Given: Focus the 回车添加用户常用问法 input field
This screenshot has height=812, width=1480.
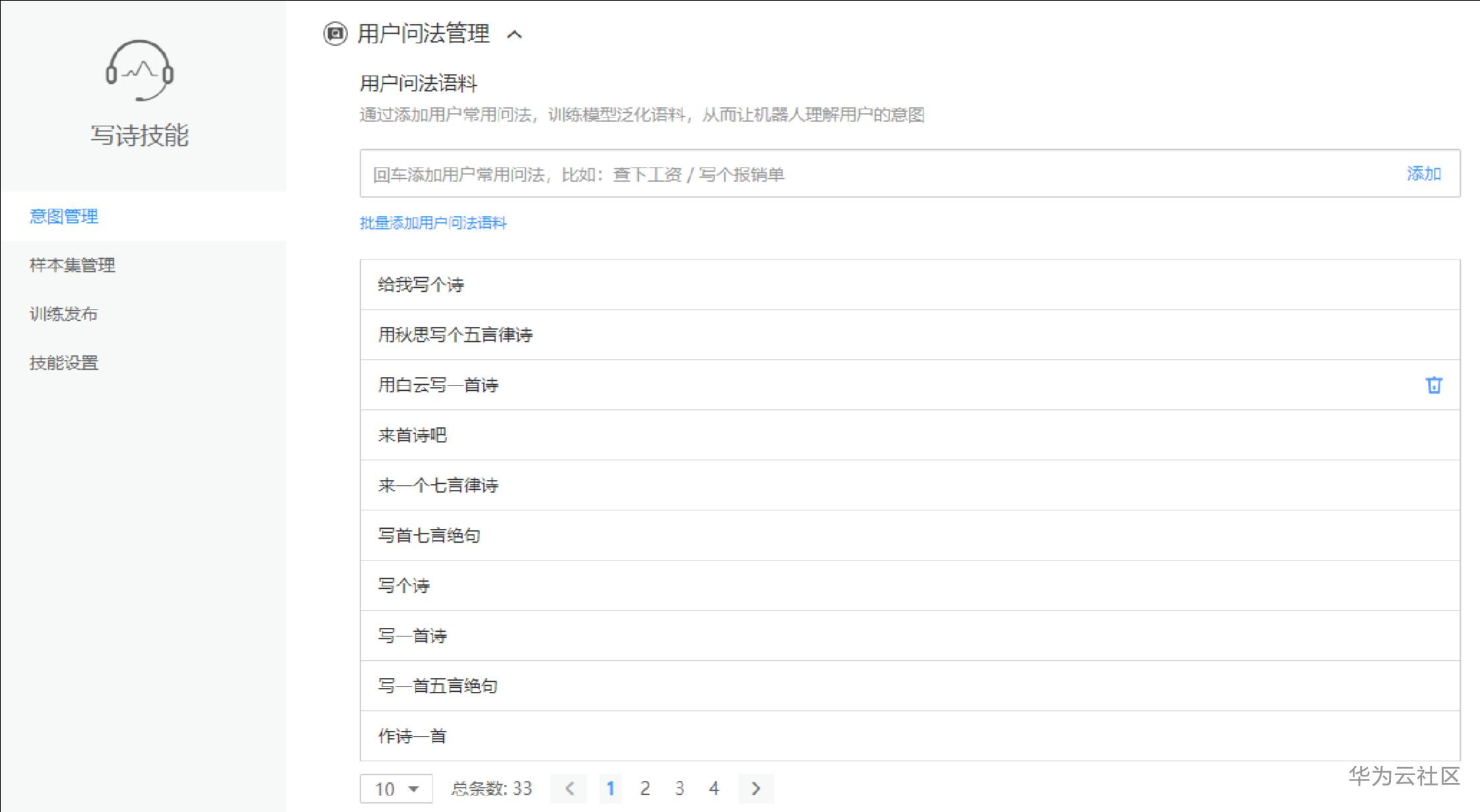Looking at the screenshot, I should (x=859, y=174).
